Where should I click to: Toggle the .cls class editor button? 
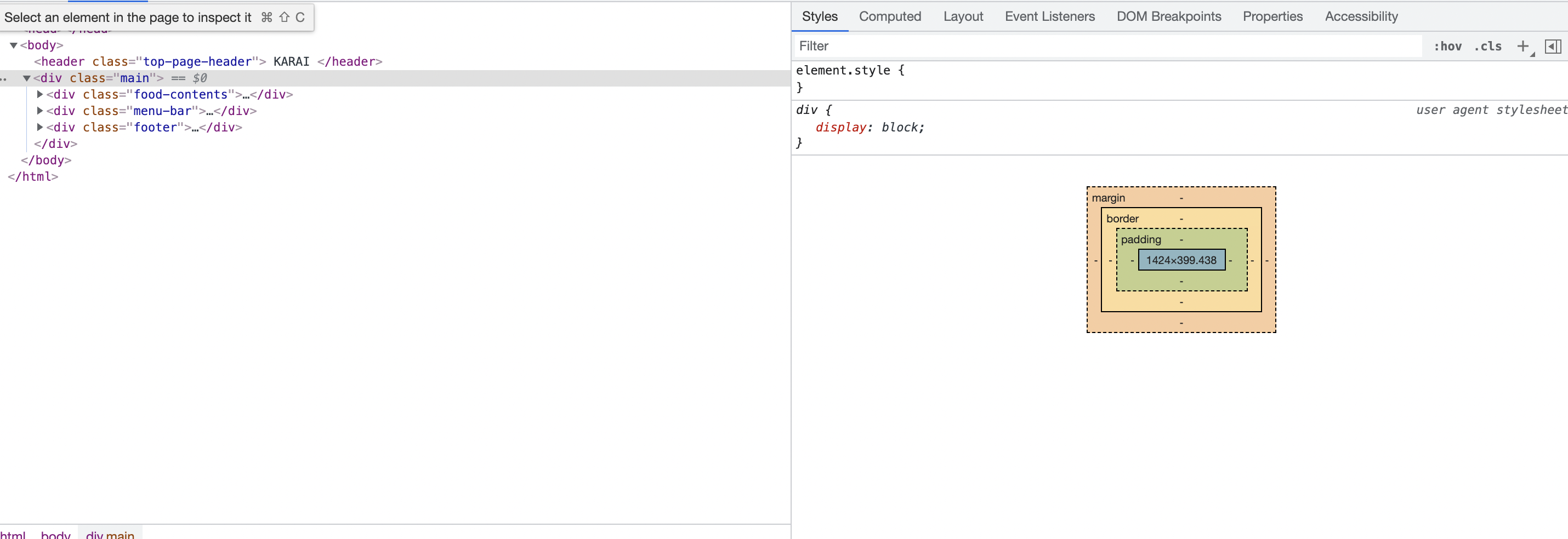(1487, 46)
